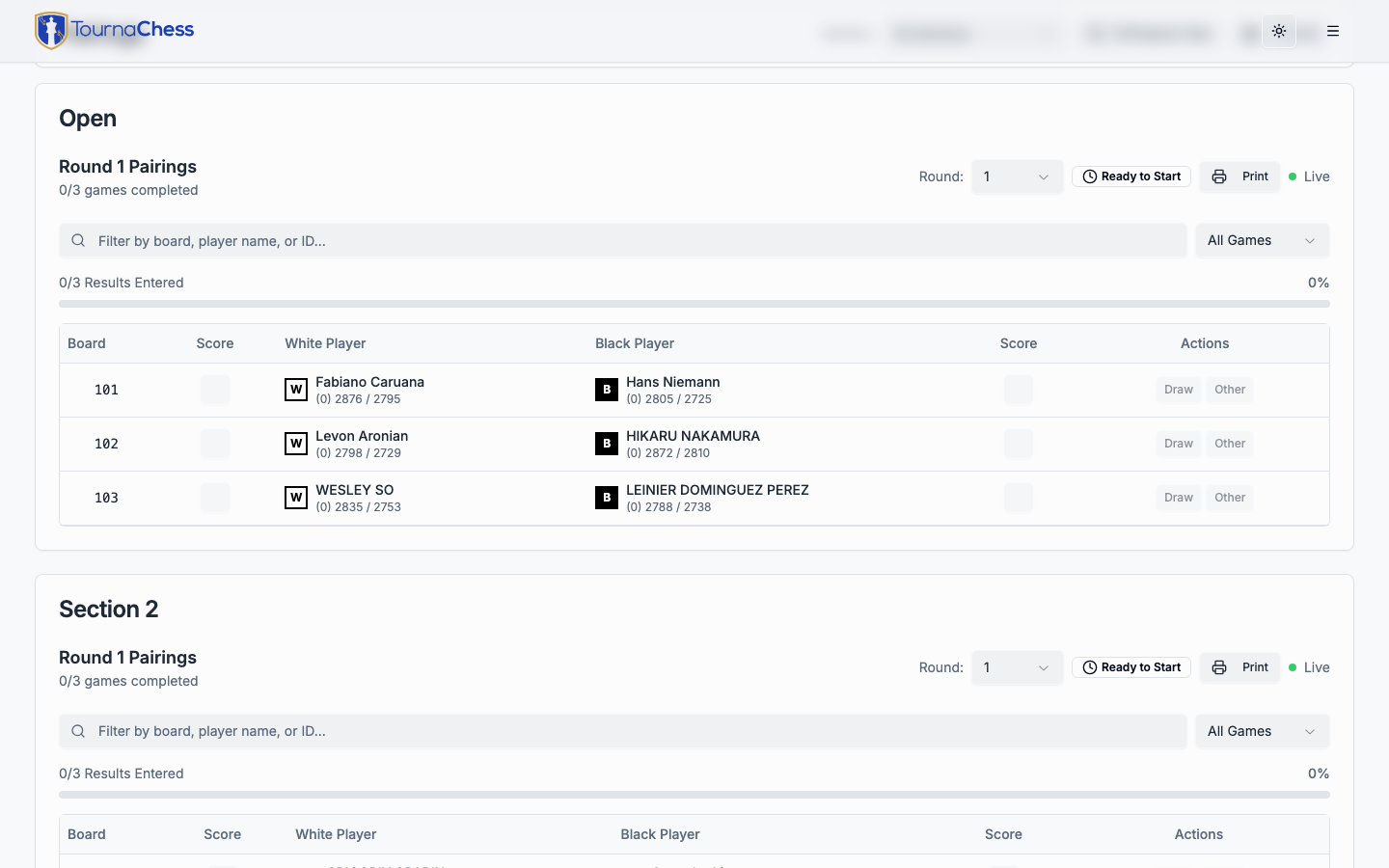The height and width of the screenshot is (868, 1389).
Task: Click the Open section results progress bar
Action: click(694, 304)
